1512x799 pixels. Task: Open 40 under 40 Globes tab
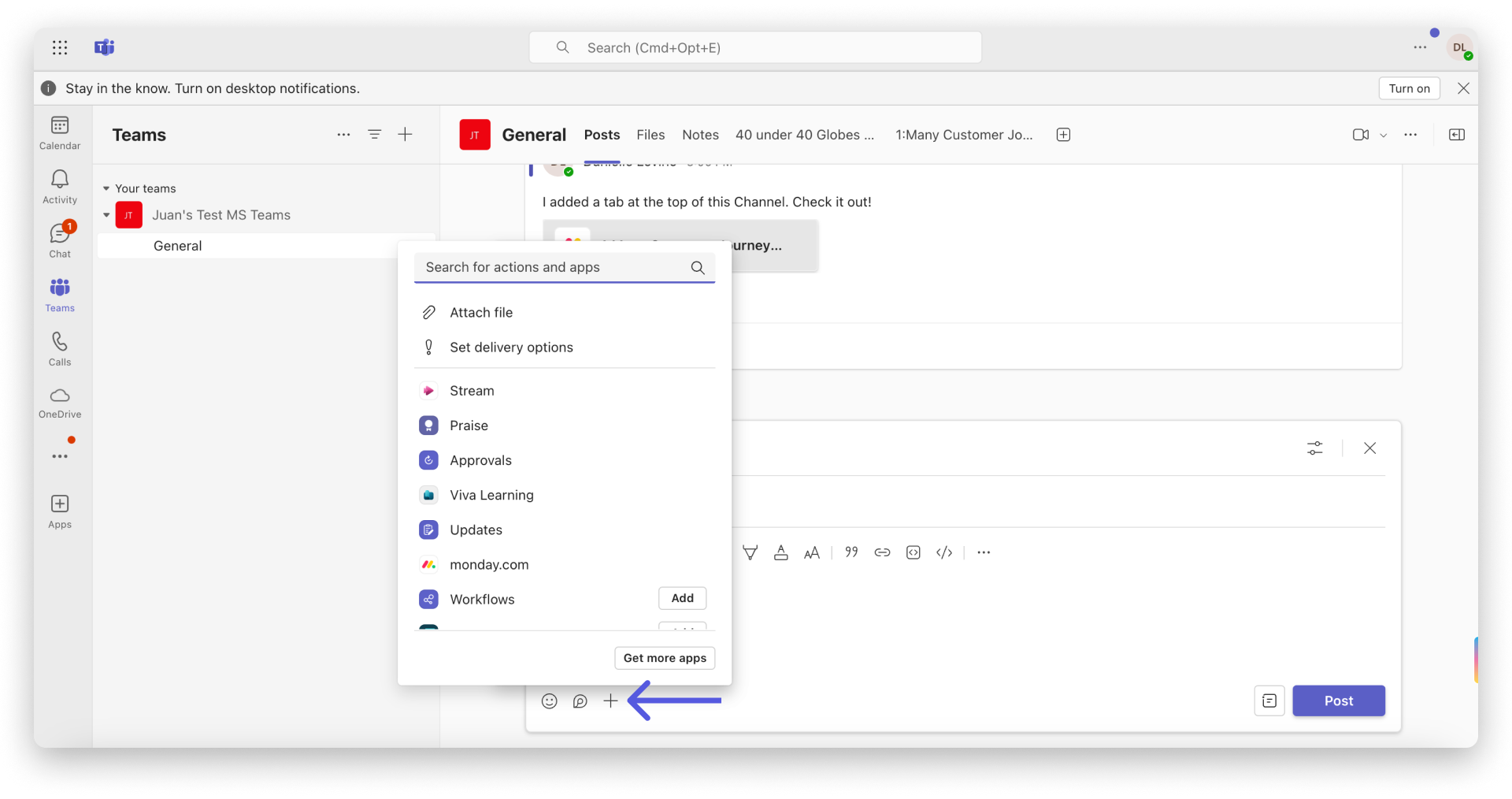(x=805, y=135)
